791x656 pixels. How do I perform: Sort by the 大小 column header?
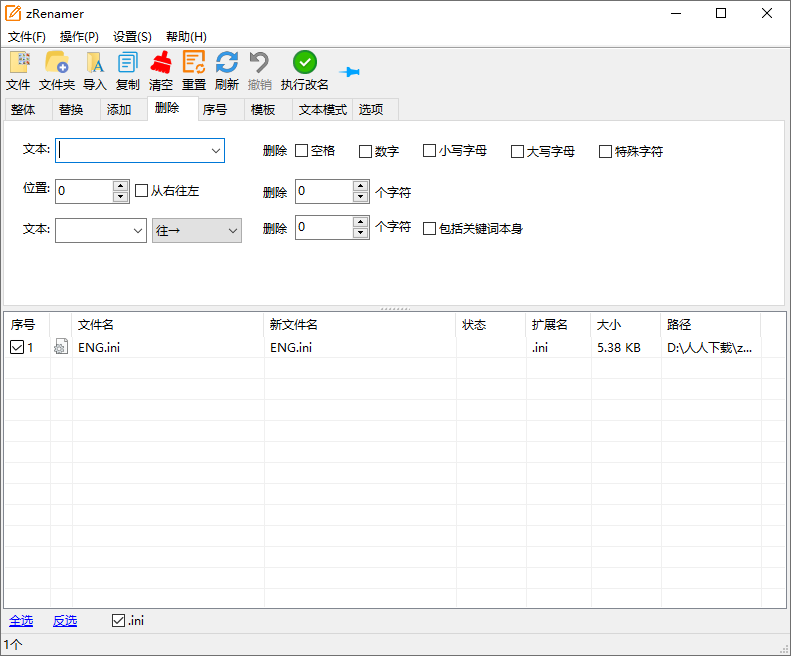pos(626,324)
